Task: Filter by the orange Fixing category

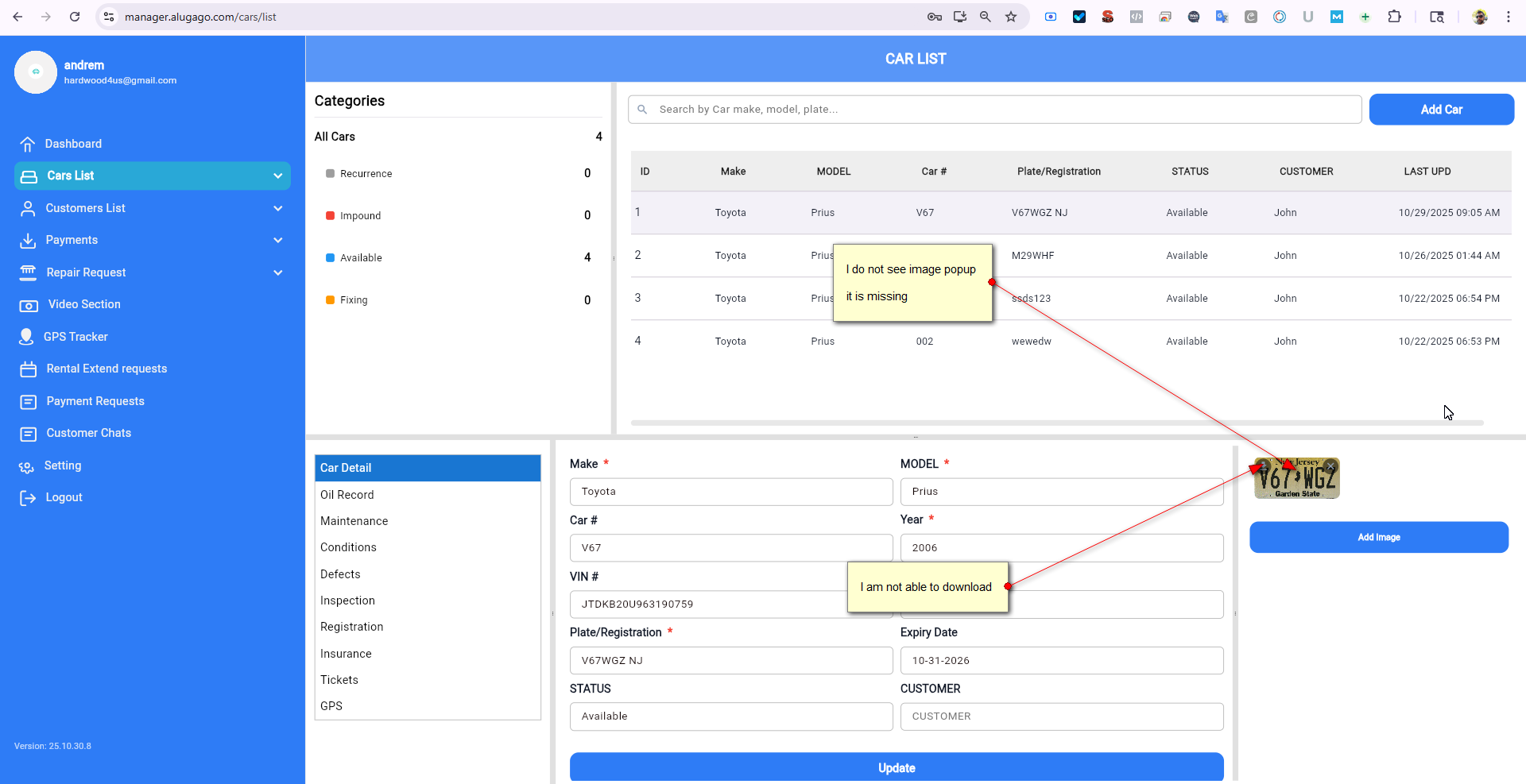Action: (x=354, y=300)
